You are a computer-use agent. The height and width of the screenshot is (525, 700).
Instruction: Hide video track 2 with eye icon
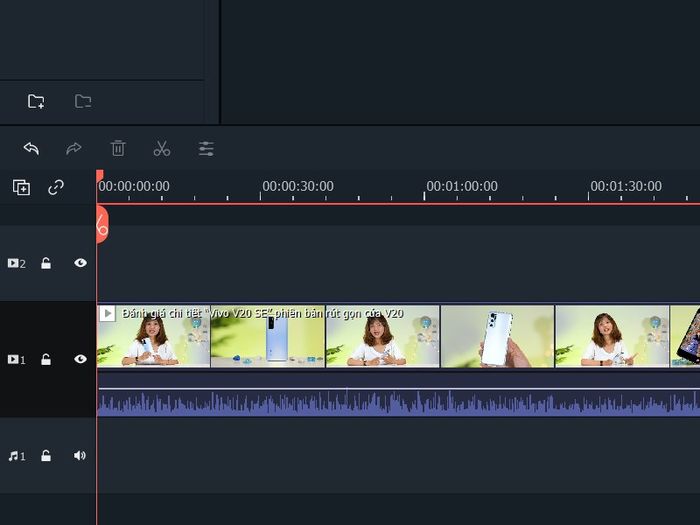(80, 262)
